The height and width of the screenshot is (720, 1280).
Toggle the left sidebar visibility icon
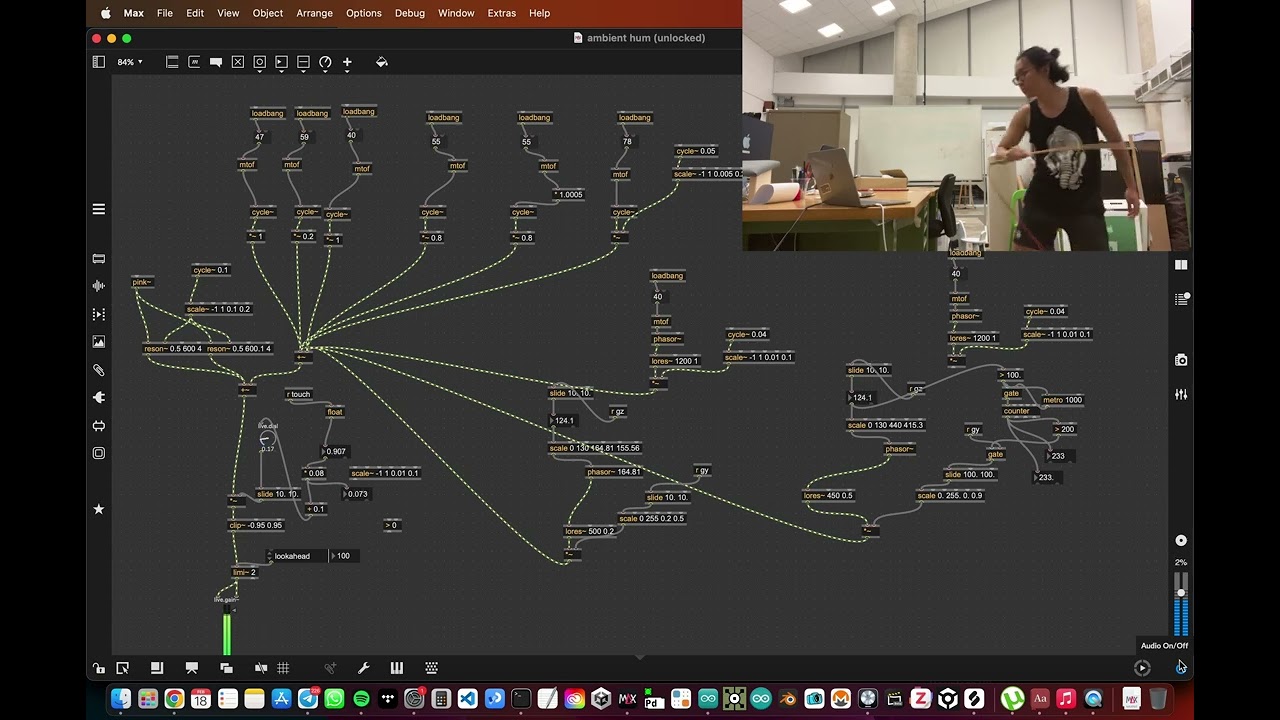99,62
